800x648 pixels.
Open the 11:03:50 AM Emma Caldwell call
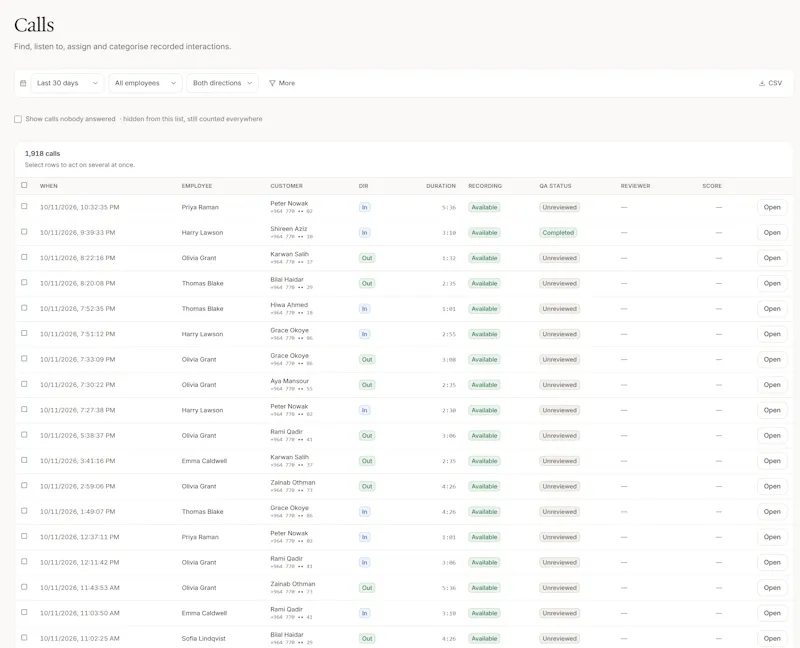pos(772,613)
